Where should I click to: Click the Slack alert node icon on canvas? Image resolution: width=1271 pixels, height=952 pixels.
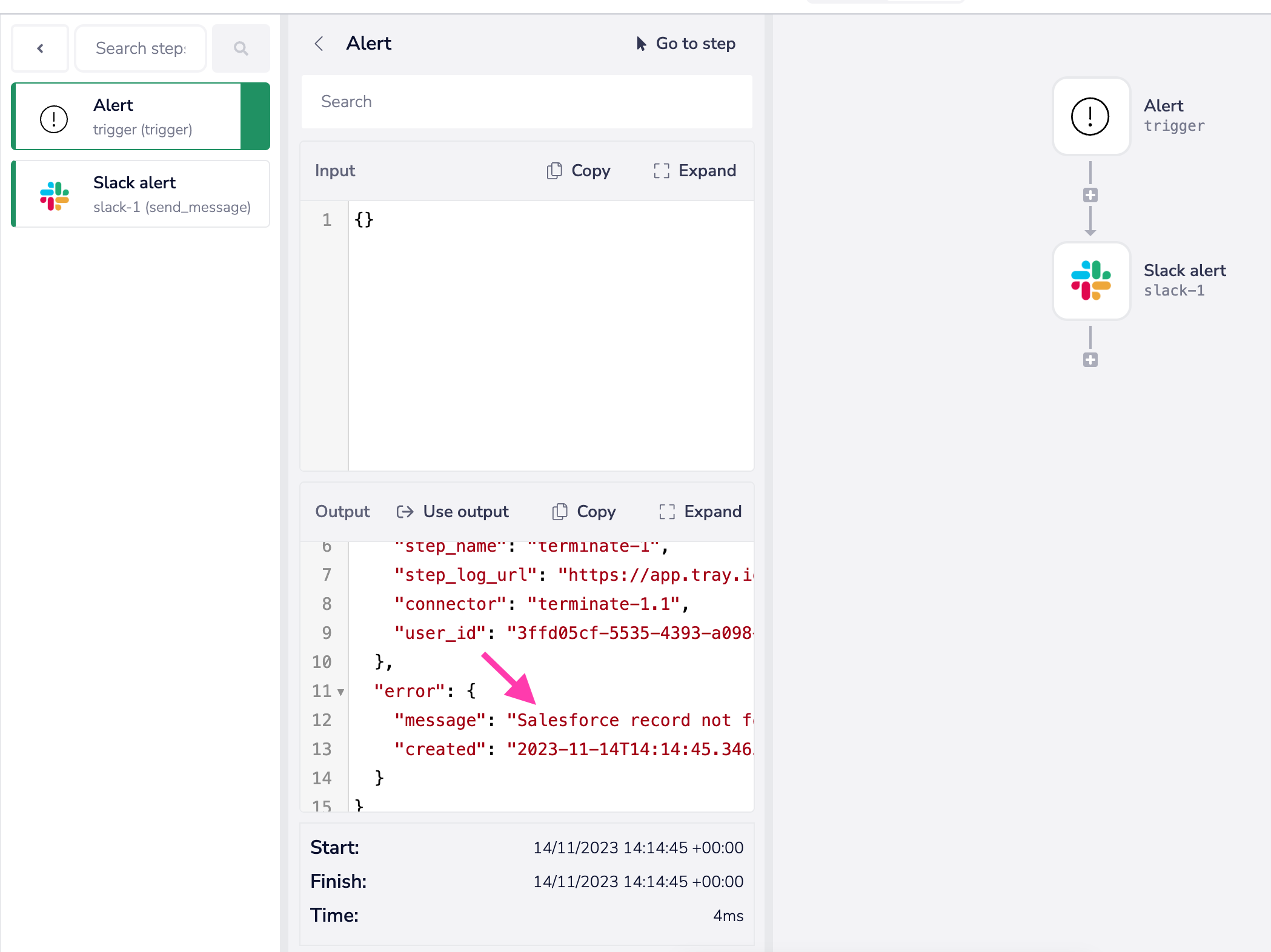tap(1090, 281)
